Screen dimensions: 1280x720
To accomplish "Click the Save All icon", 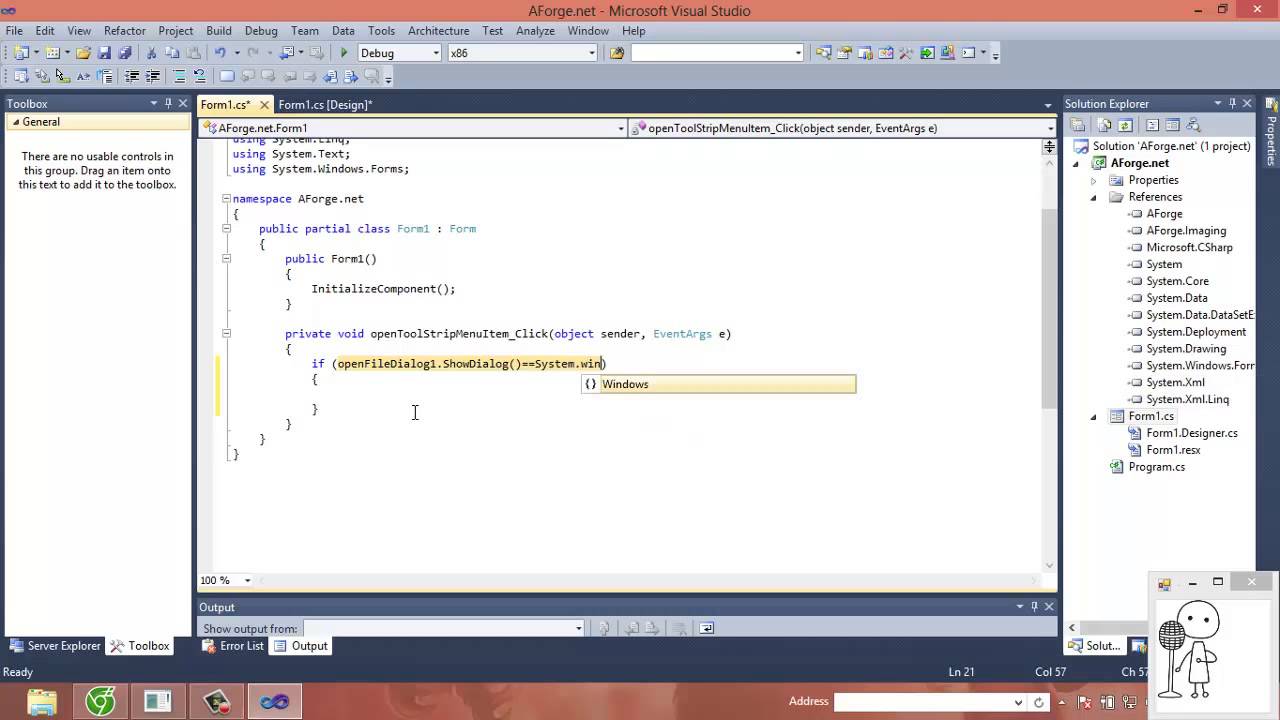I will tap(125, 53).
